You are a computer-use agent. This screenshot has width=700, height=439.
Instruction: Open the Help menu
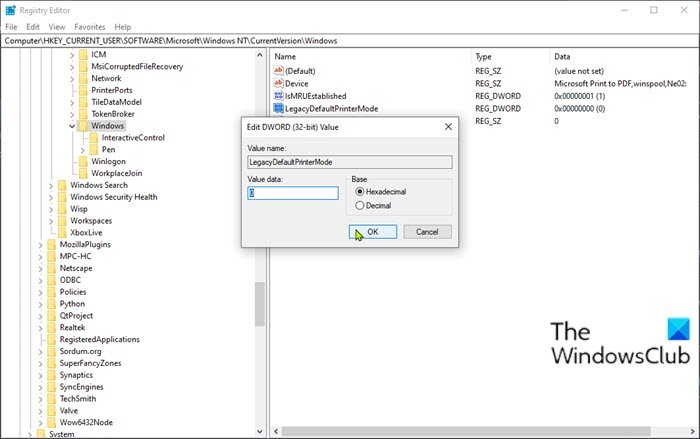(x=123, y=27)
